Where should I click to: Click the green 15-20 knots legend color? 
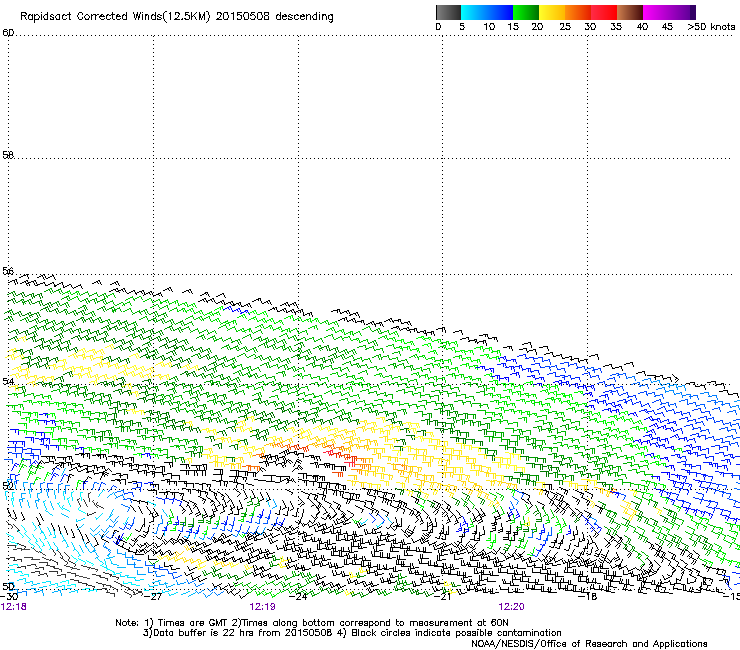[x=526, y=12]
